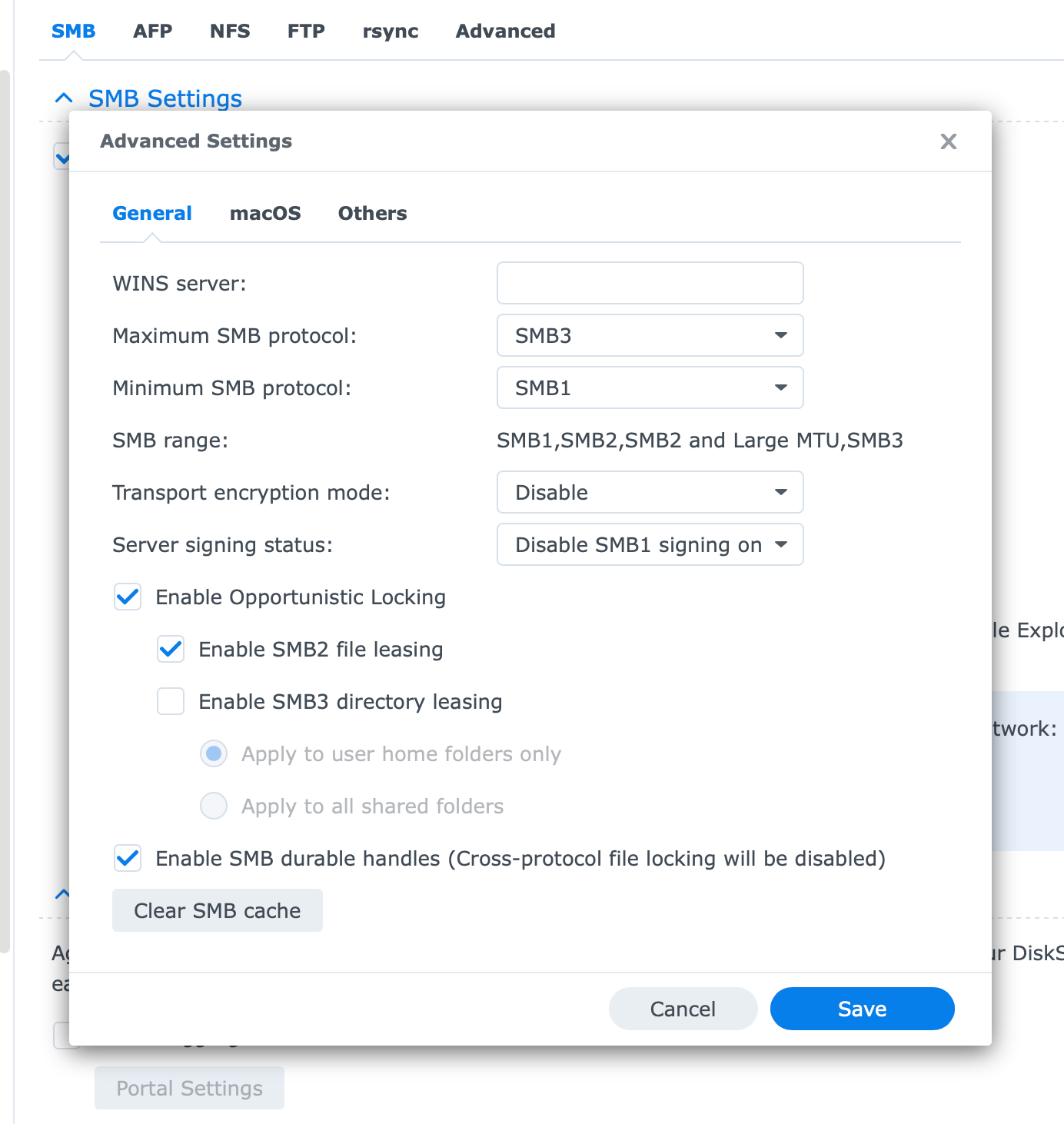The height and width of the screenshot is (1124, 1064).
Task: Uncheck Enable SMB2 file leasing
Action: pyautogui.click(x=170, y=650)
